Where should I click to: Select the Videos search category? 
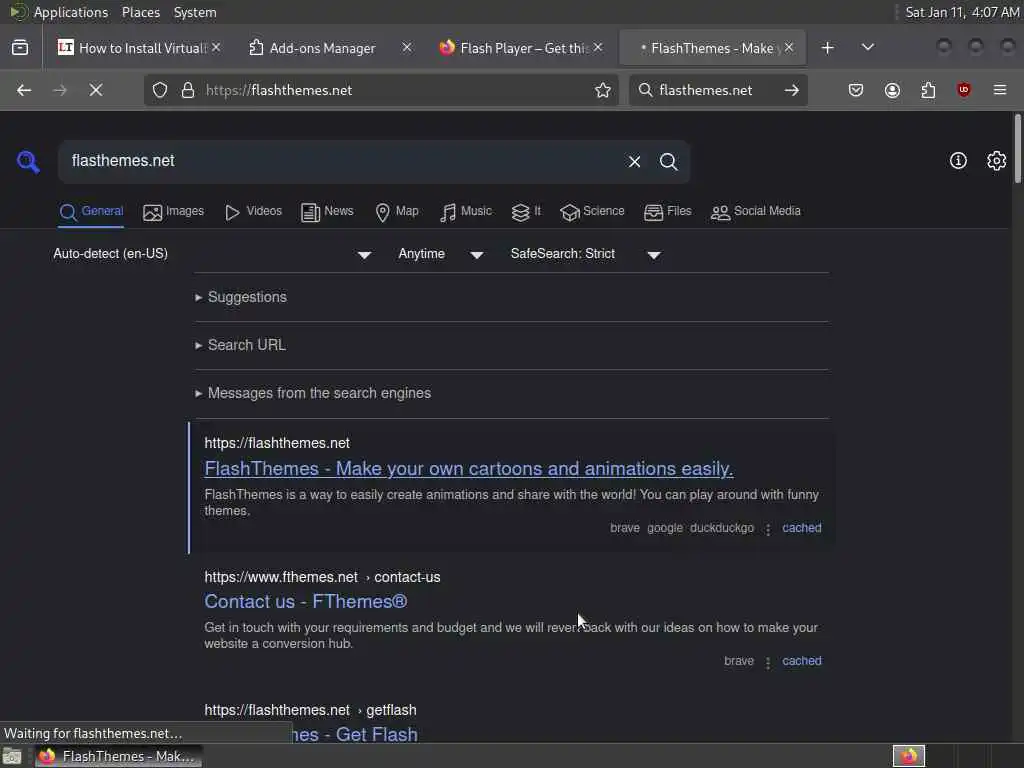pos(253,212)
